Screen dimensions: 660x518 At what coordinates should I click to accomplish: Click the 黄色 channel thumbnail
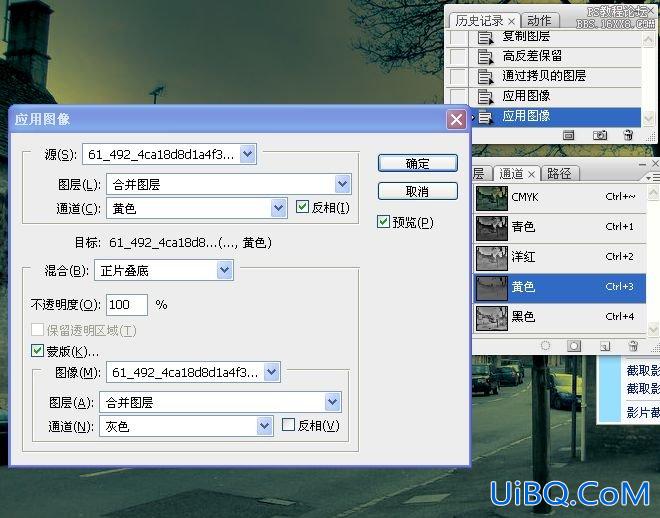tap(492, 288)
